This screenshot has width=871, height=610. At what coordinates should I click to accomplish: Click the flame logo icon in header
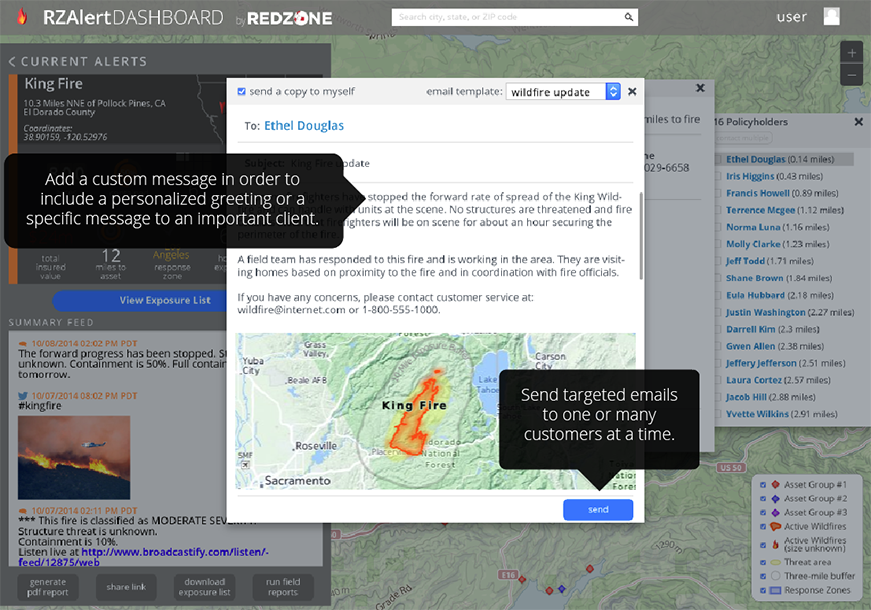(22, 16)
